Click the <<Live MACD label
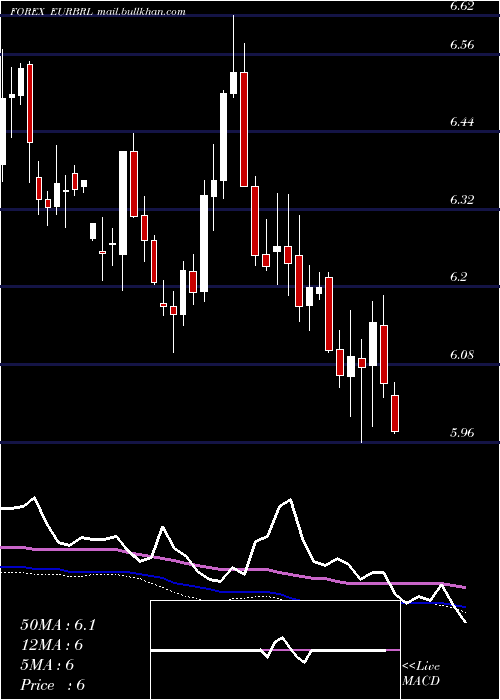The height and width of the screenshot is (700, 500). (x=421, y=673)
